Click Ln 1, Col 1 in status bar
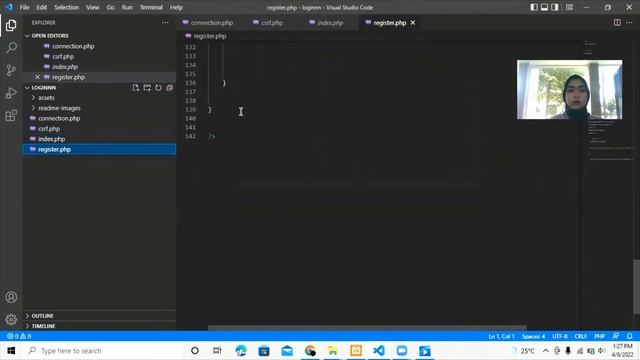 [x=501, y=336]
